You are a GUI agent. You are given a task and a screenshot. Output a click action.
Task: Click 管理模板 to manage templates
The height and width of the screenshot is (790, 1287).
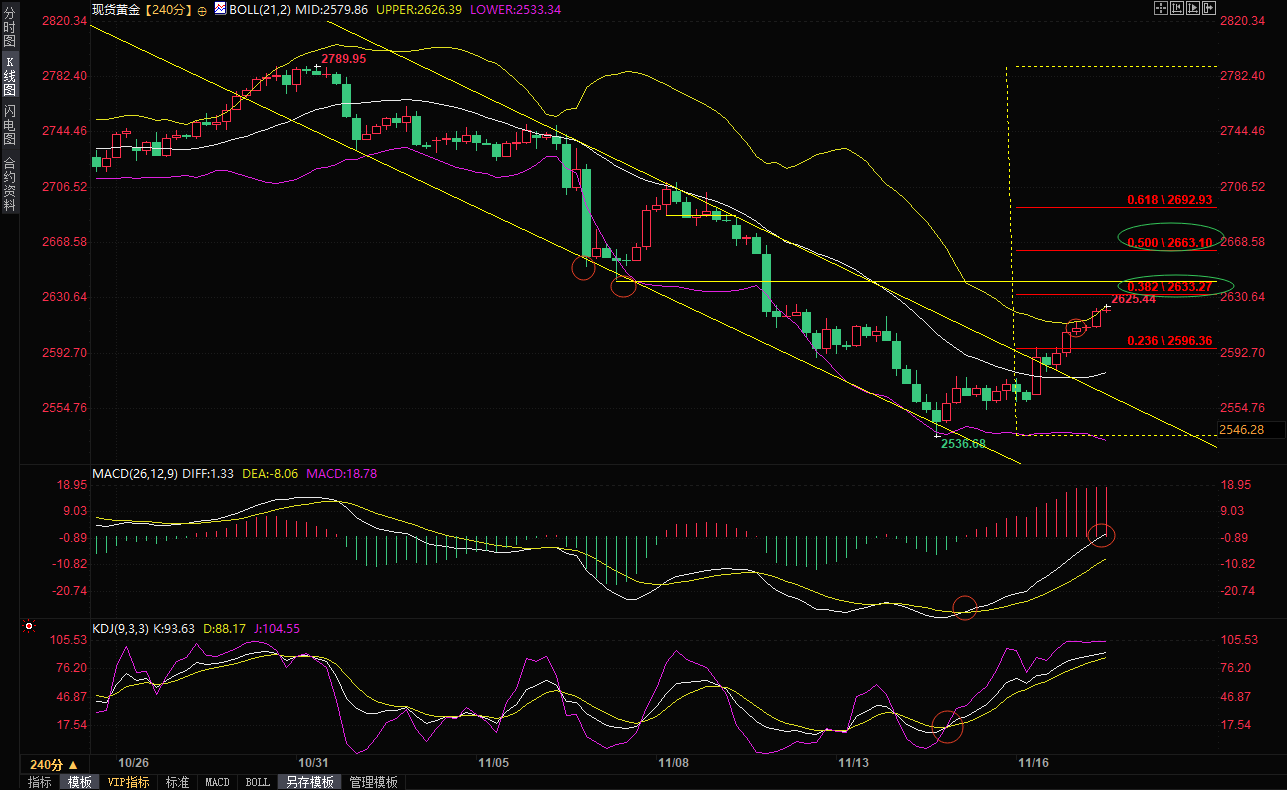[x=374, y=782]
